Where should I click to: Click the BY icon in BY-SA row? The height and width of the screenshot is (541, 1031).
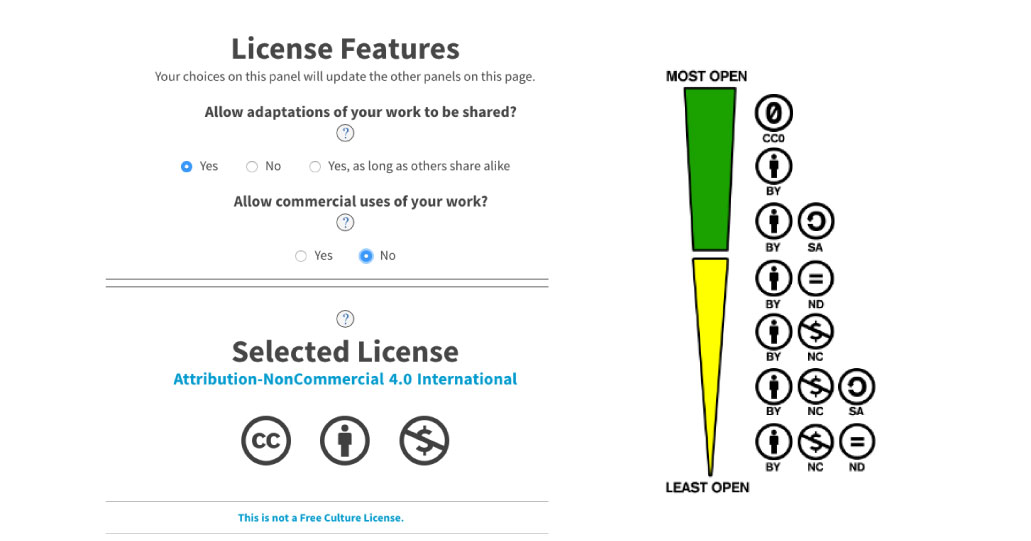773,222
